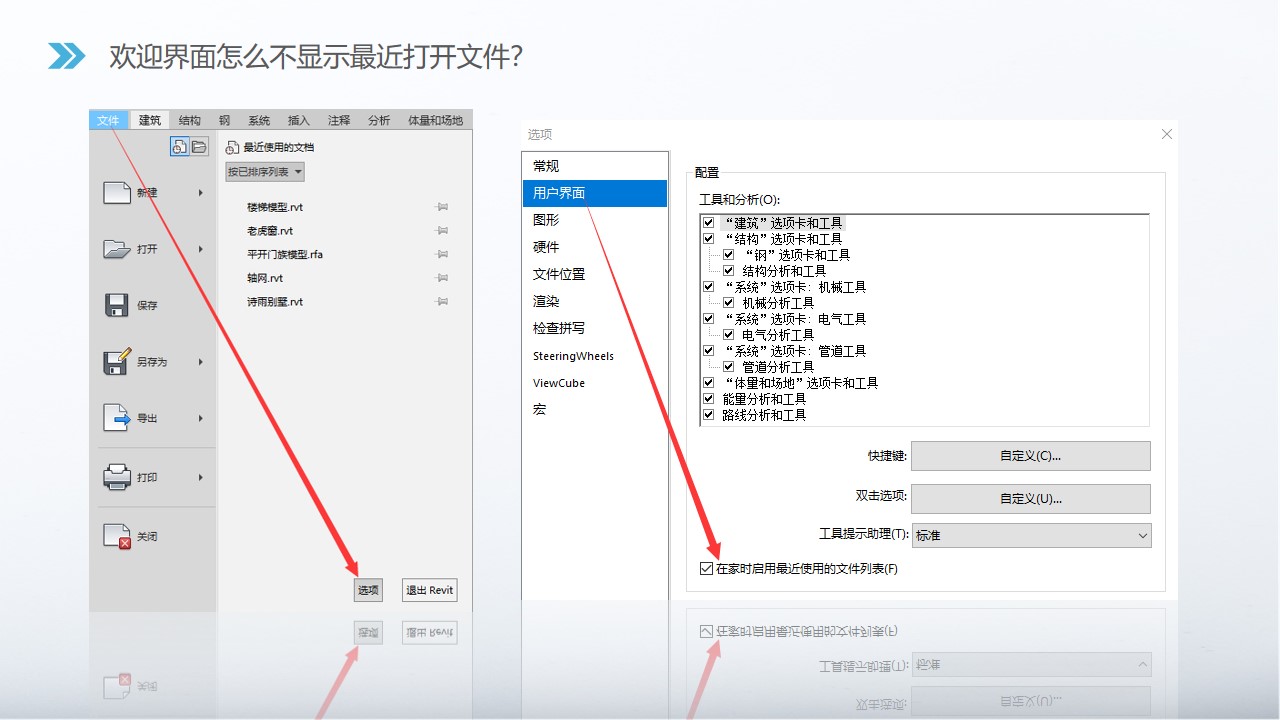Switch to the 建筑 ribbon tab

coord(150,120)
